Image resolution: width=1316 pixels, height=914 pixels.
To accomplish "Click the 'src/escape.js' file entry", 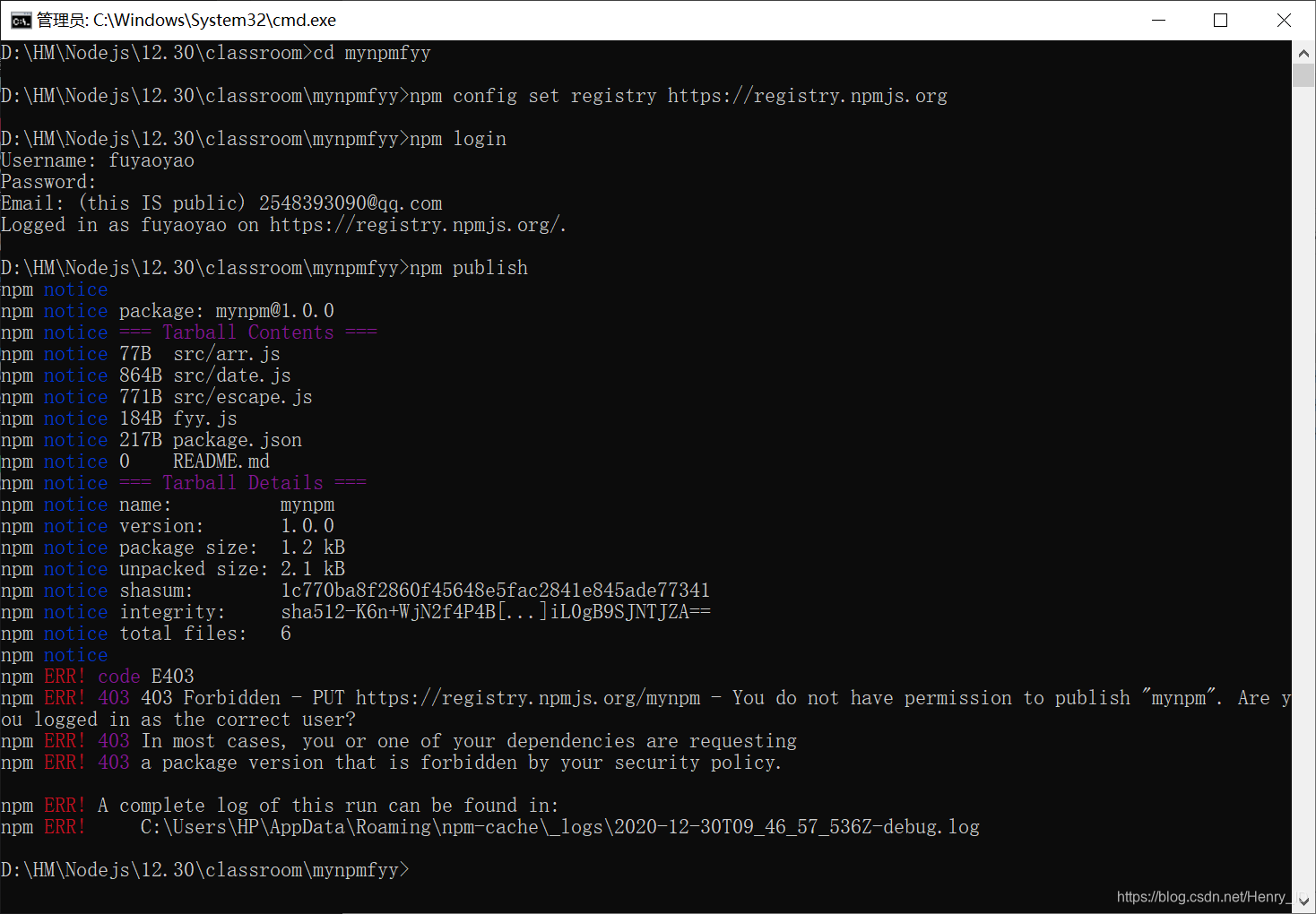I will (243, 397).
